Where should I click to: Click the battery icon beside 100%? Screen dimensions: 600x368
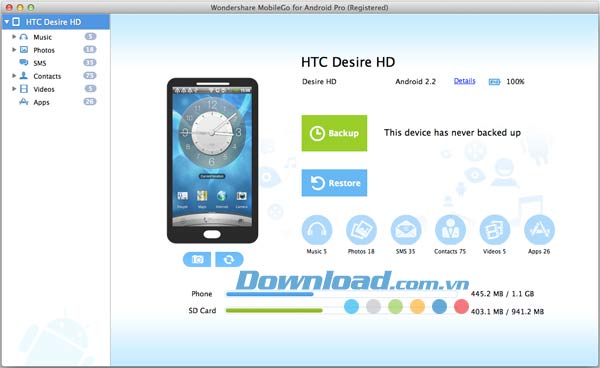[x=494, y=81]
